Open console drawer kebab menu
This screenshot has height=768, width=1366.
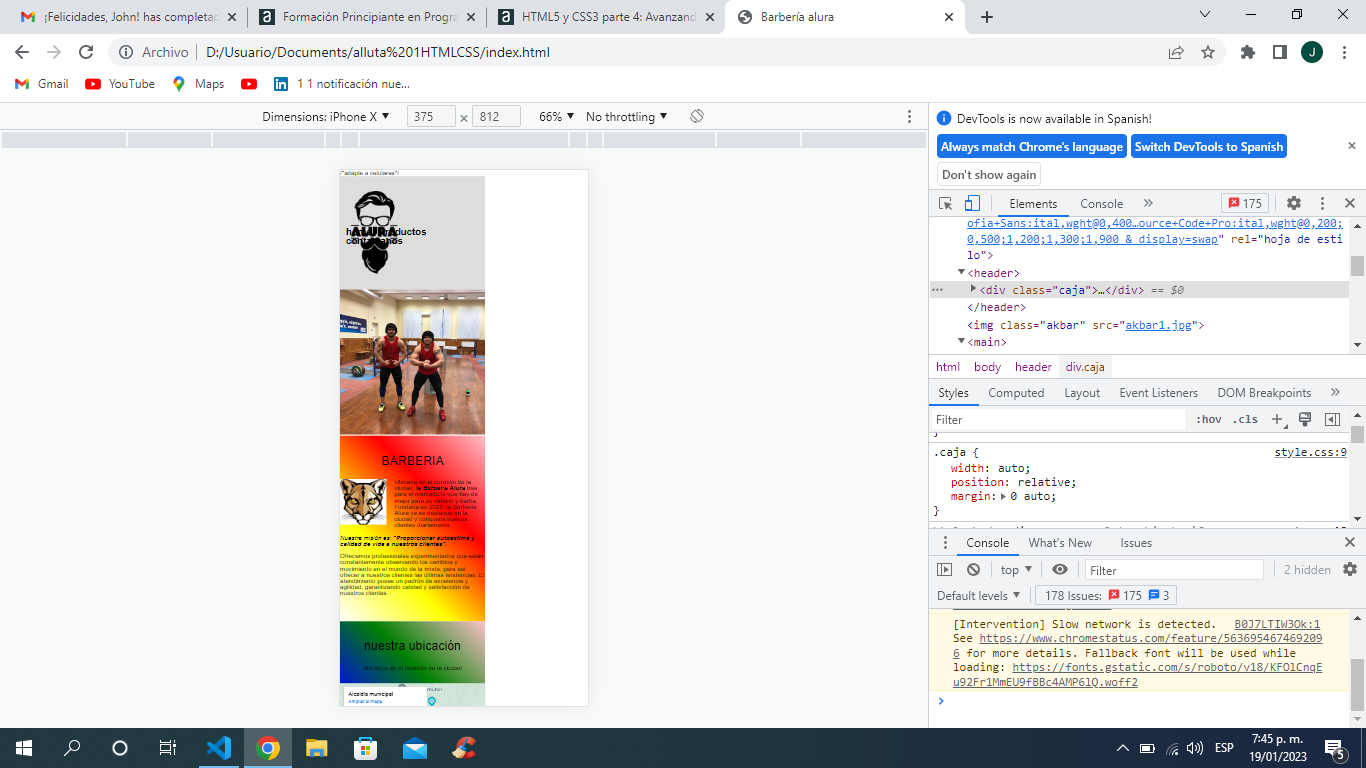click(x=946, y=543)
